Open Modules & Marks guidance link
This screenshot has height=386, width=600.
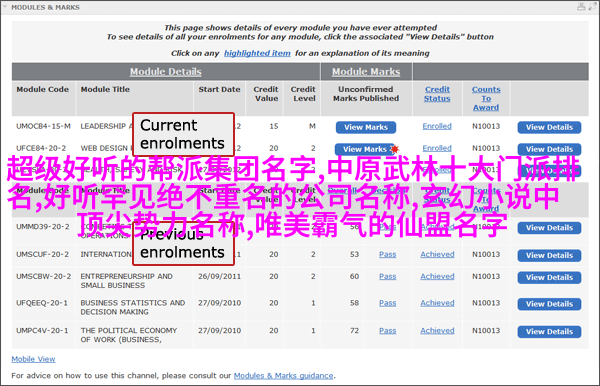coord(284,376)
